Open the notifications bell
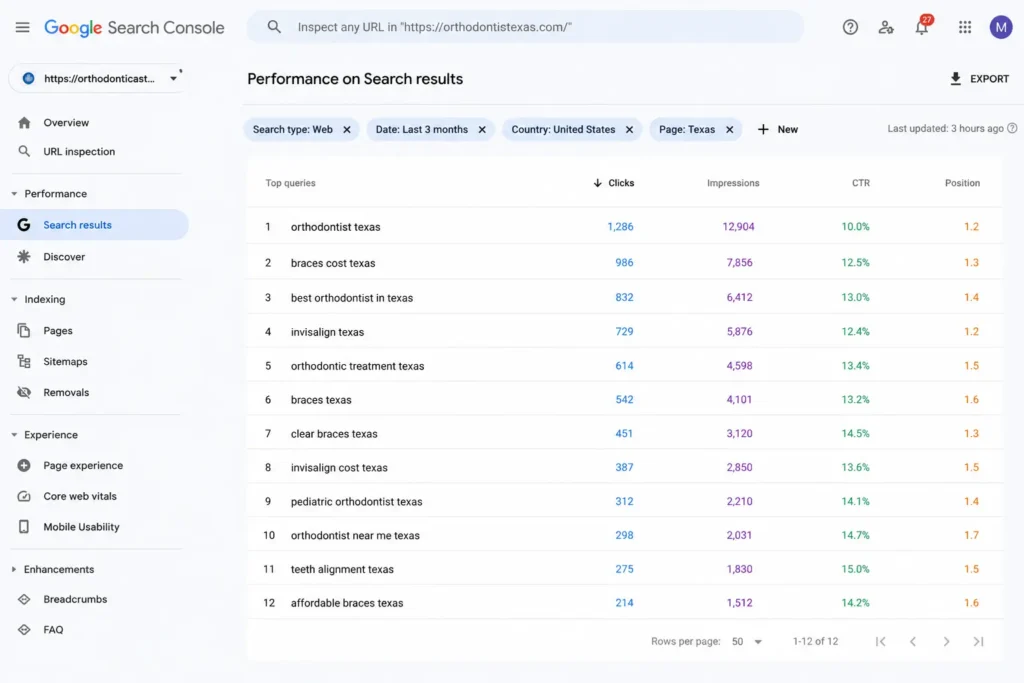Viewport: 1024px width, 683px height. click(x=921, y=27)
